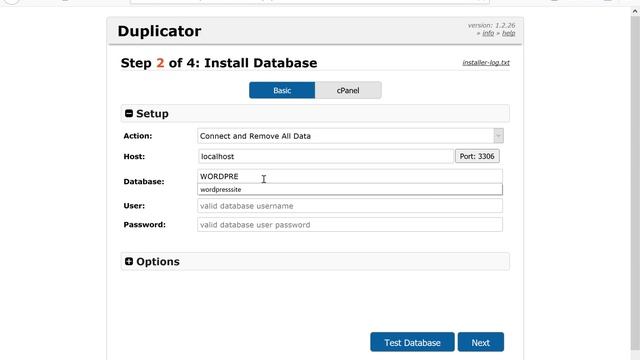This screenshot has height=360, width=640.
Task: Click the User input field
Action: click(350, 206)
